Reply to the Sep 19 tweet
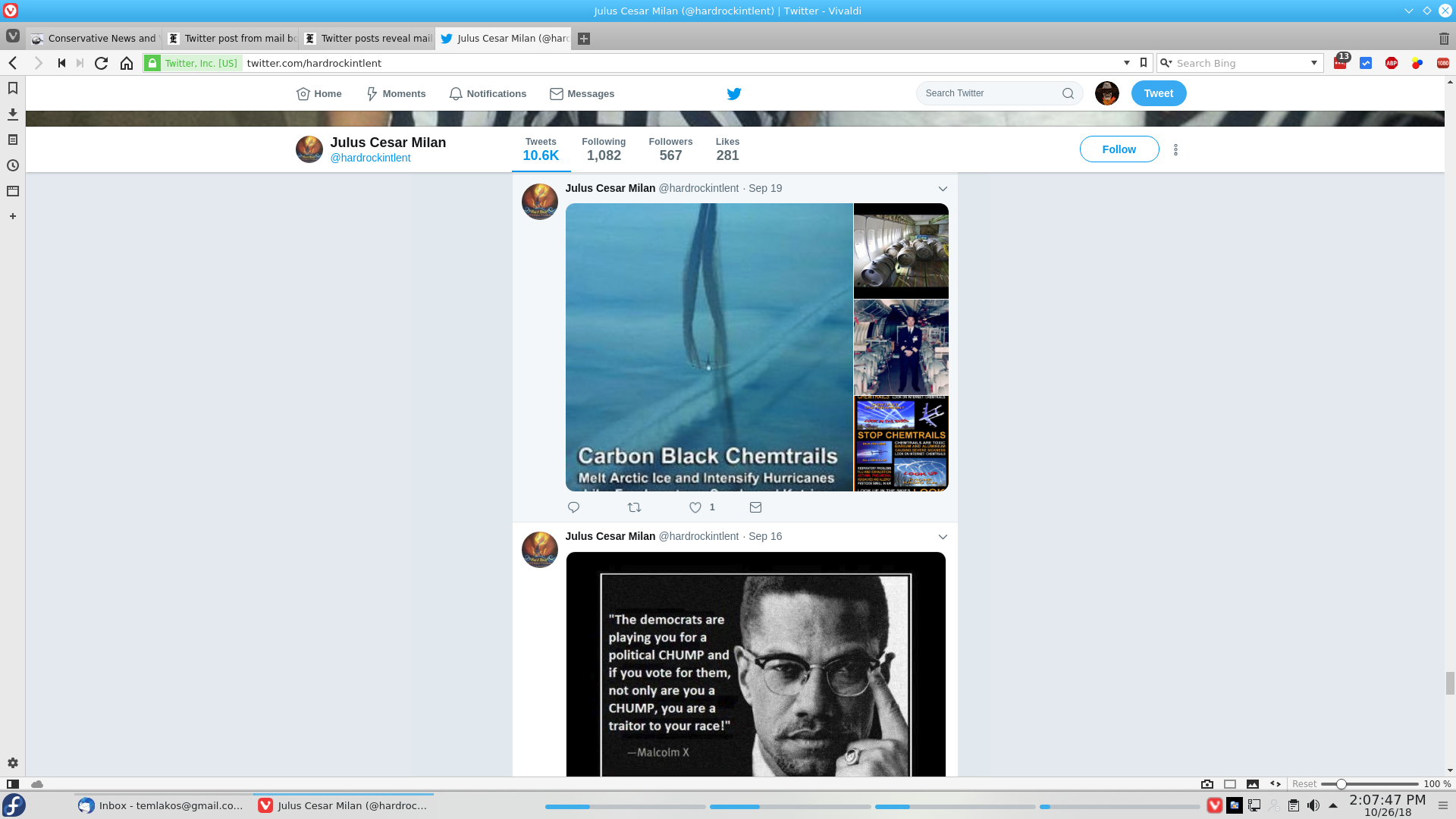 [573, 507]
